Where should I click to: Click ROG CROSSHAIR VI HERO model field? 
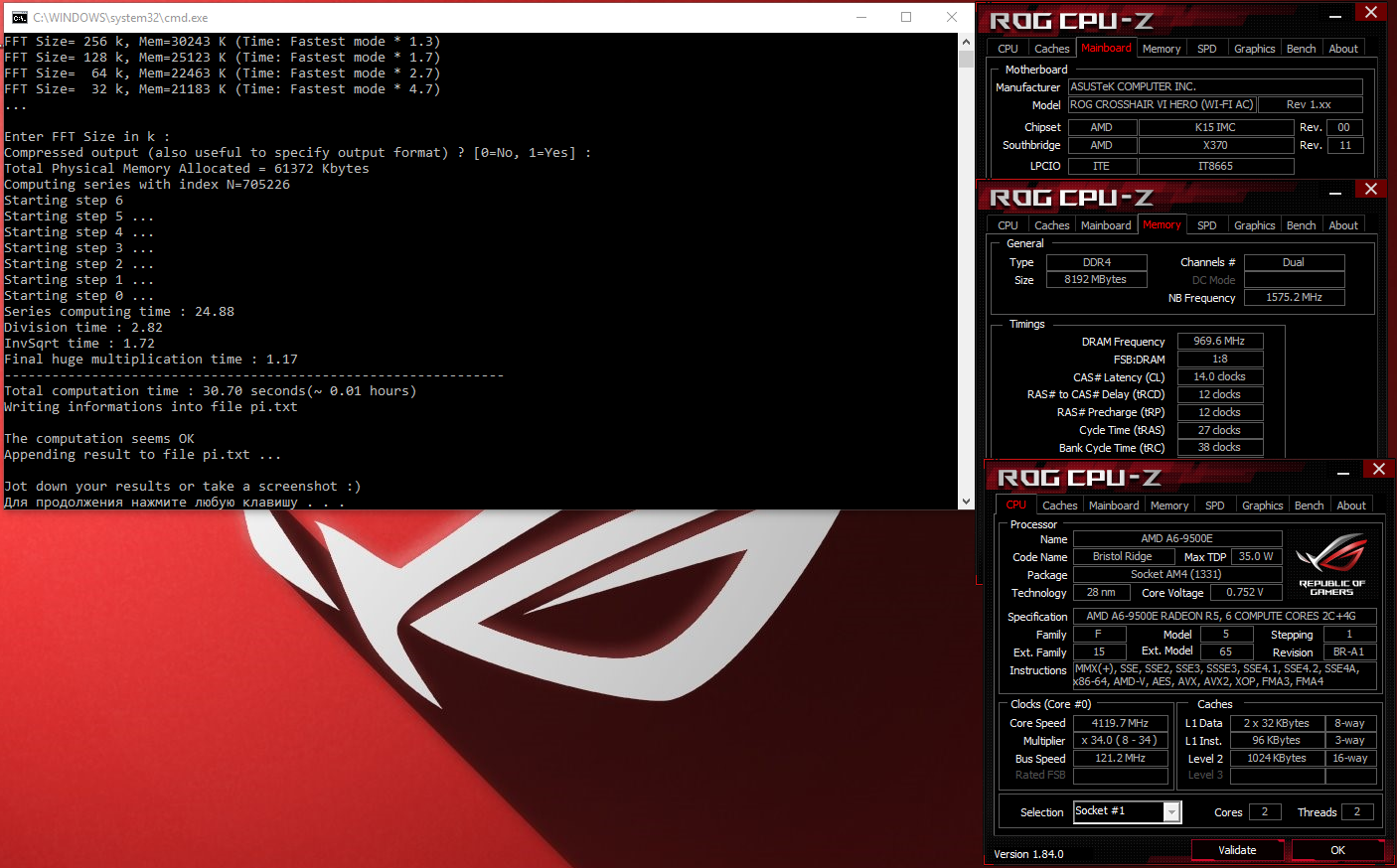1162,104
